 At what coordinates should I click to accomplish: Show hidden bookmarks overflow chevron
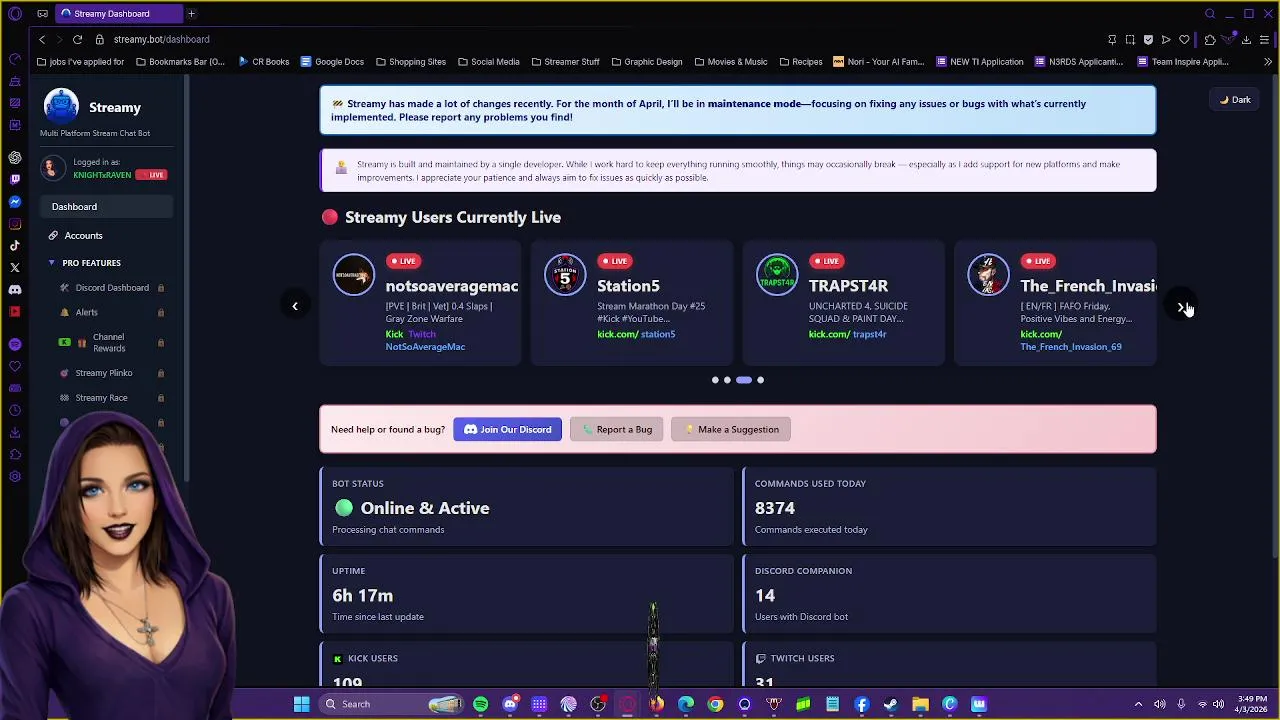point(1268,62)
